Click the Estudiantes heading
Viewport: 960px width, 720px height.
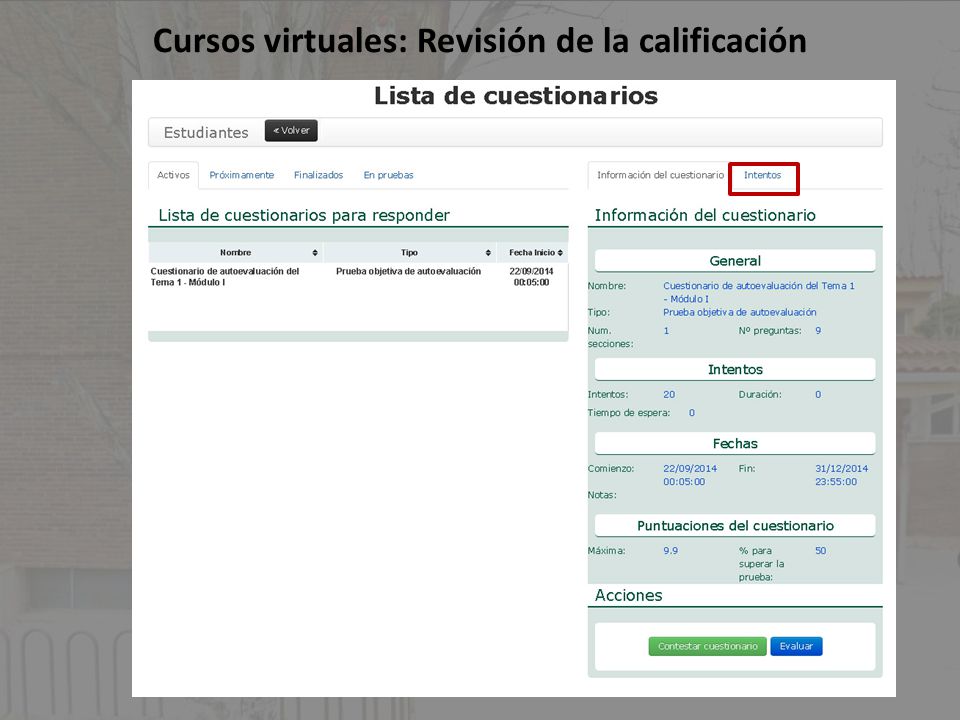point(206,133)
